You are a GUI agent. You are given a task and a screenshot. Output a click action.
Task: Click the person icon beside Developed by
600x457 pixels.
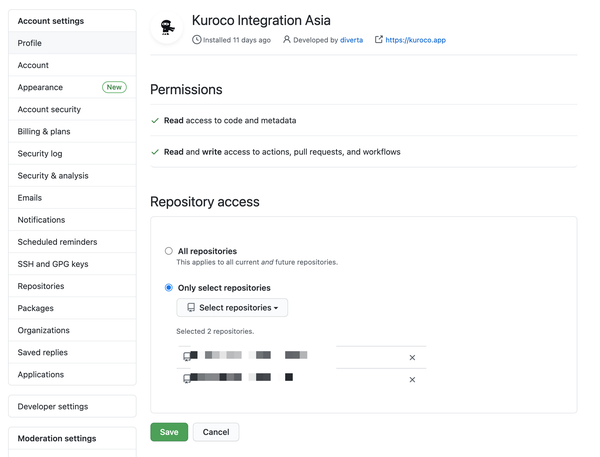pos(287,39)
